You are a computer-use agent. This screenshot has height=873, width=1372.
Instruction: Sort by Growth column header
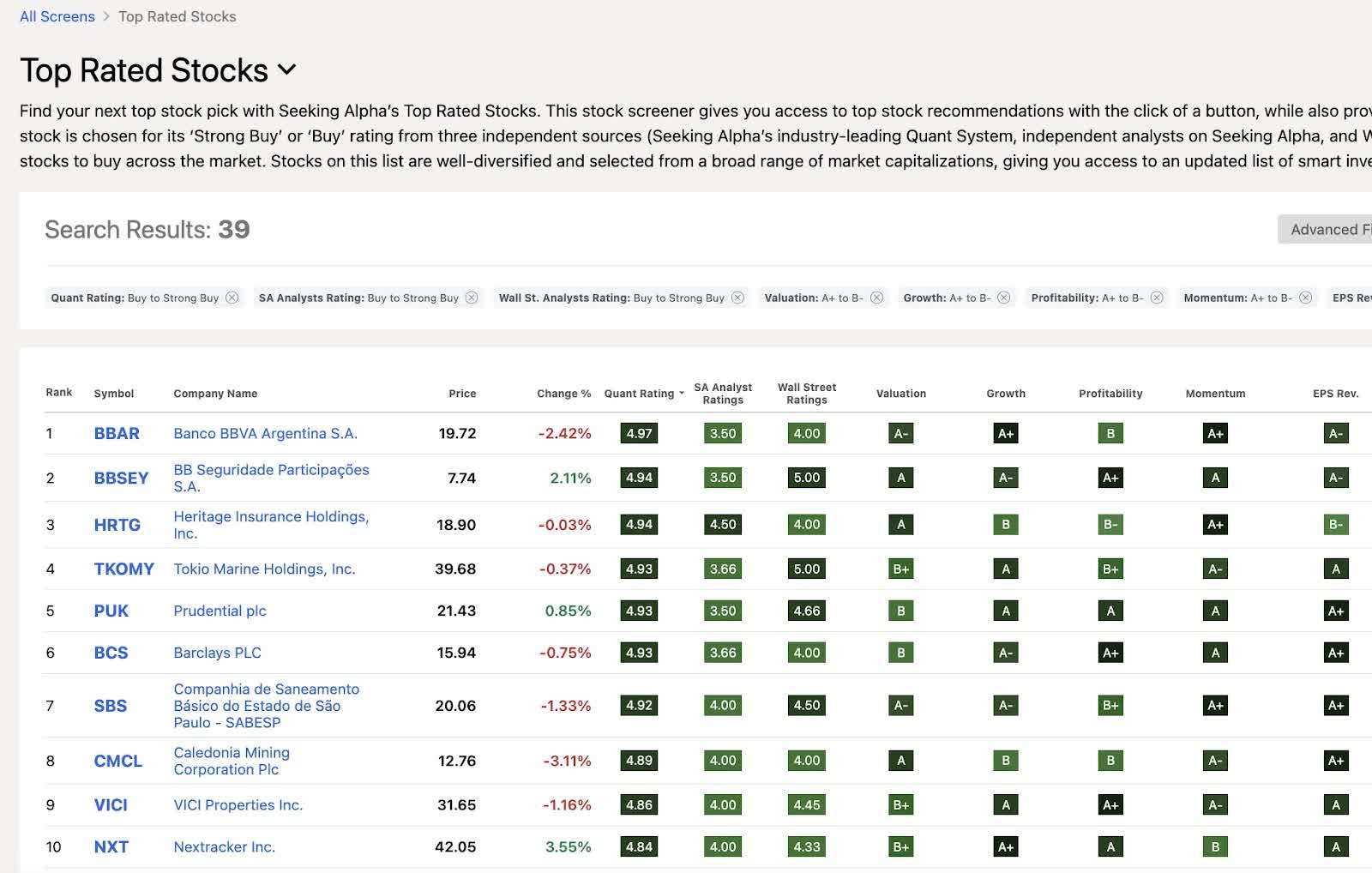[x=1006, y=394]
